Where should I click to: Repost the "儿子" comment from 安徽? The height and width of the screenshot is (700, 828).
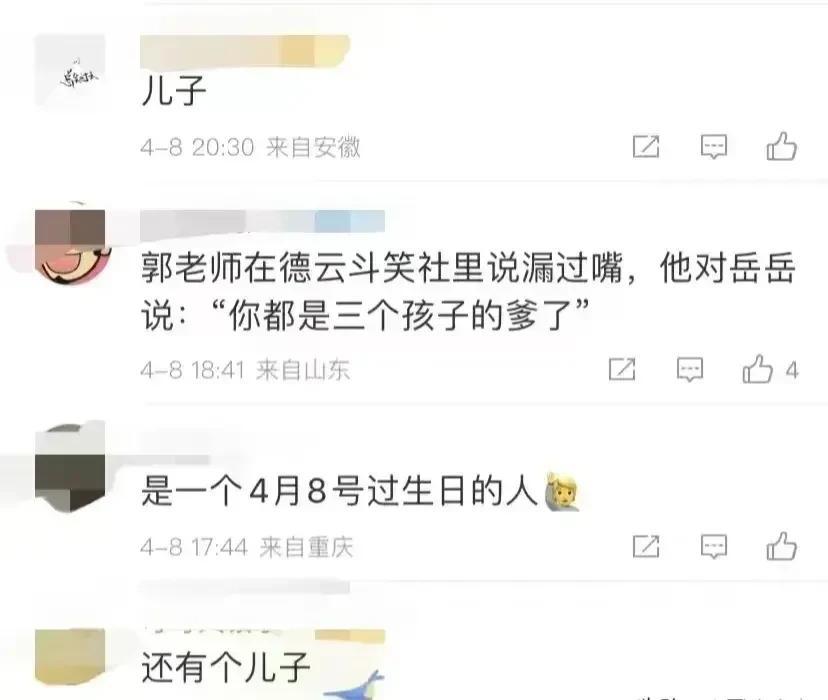(646, 146)
